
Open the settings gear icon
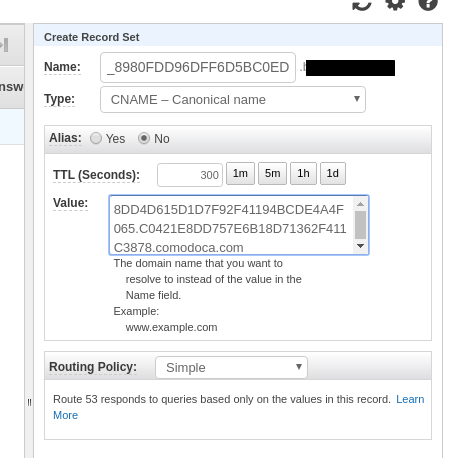395,4
